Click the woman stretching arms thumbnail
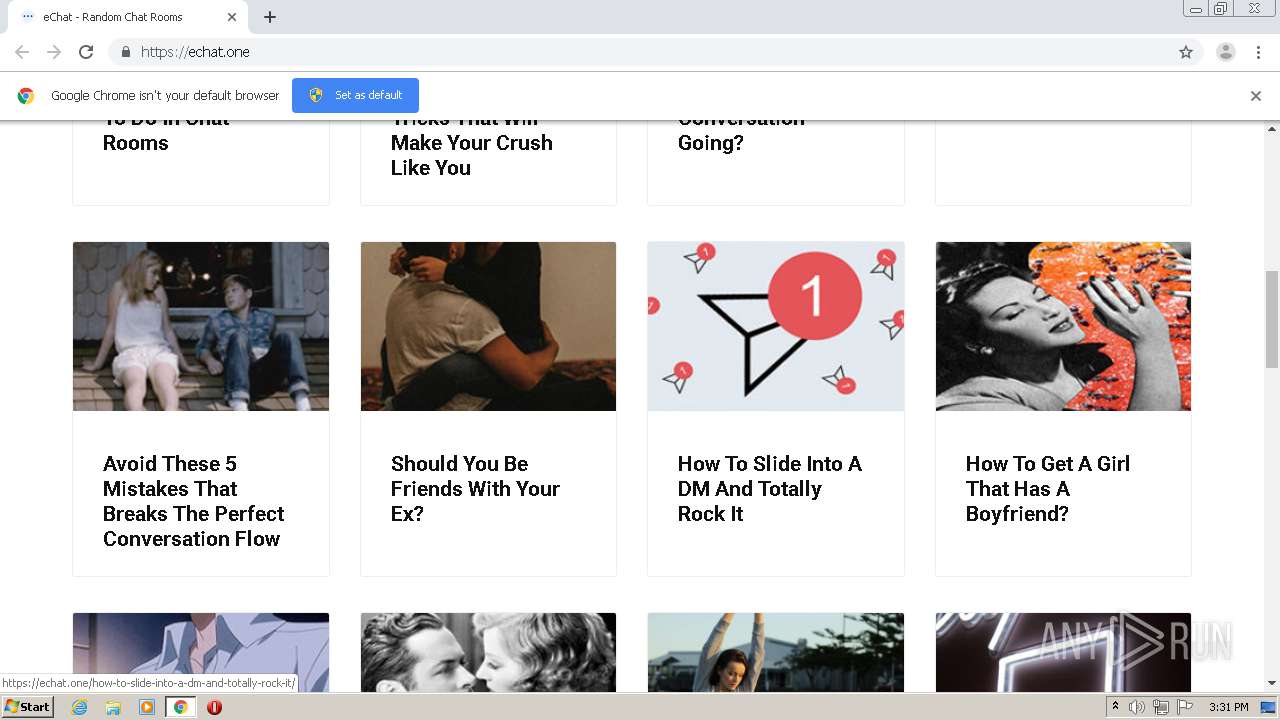This screenshot has width=1280, height=720. click(x=776, y=652)
